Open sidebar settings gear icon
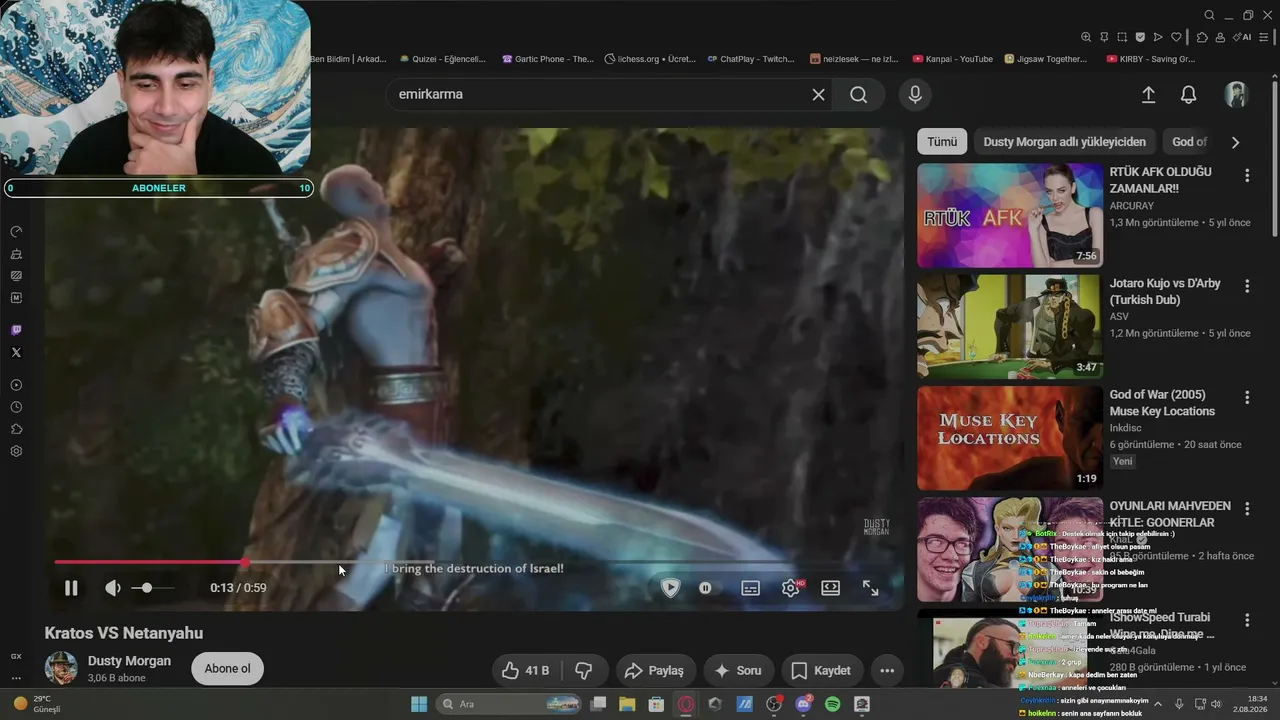 click(x=16, y=451)
